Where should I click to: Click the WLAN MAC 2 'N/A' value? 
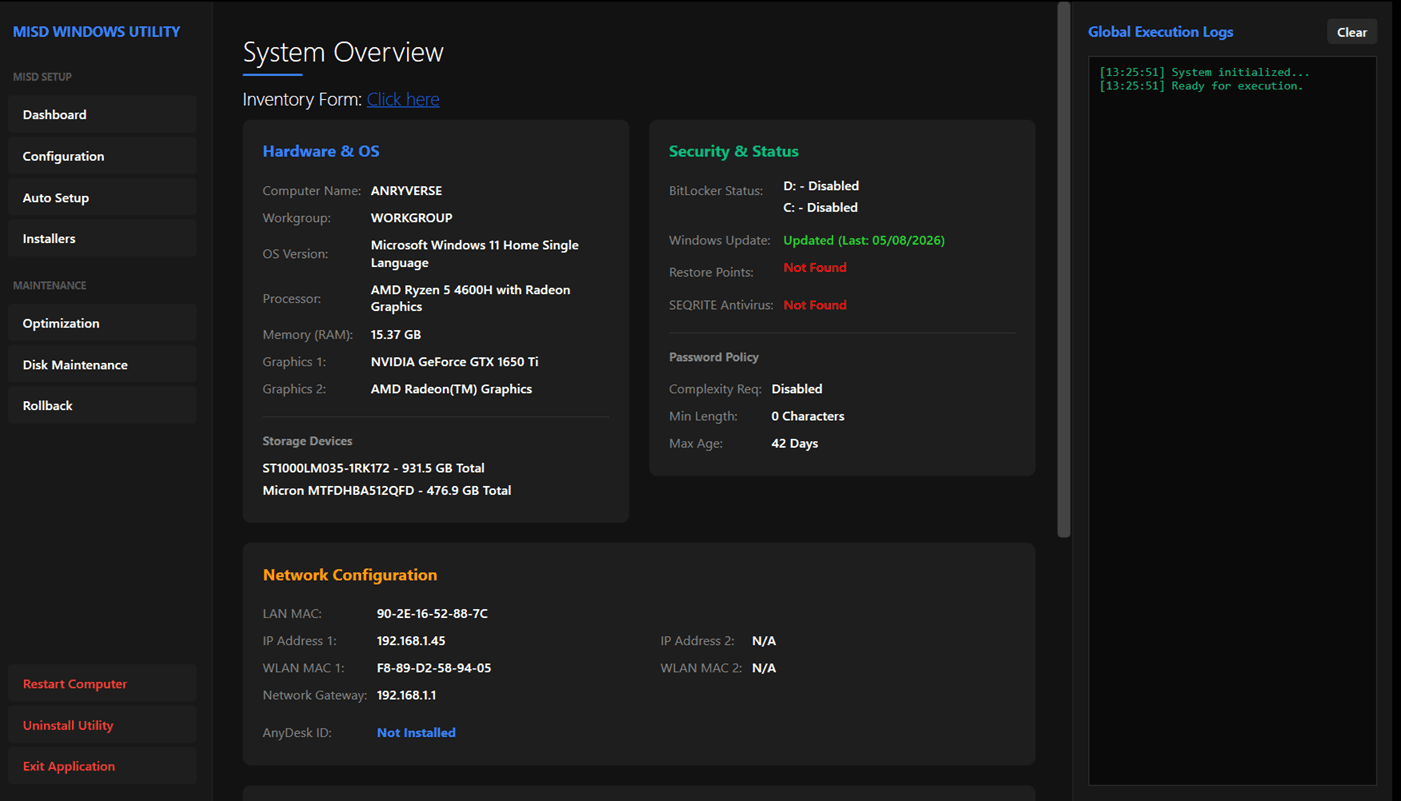(764, 668)
